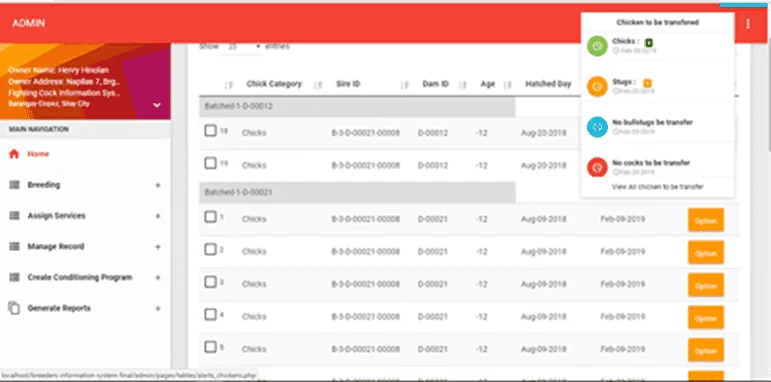Click the No cocks to be transfer notification
The image size is (771, 382).
(657, 167)
